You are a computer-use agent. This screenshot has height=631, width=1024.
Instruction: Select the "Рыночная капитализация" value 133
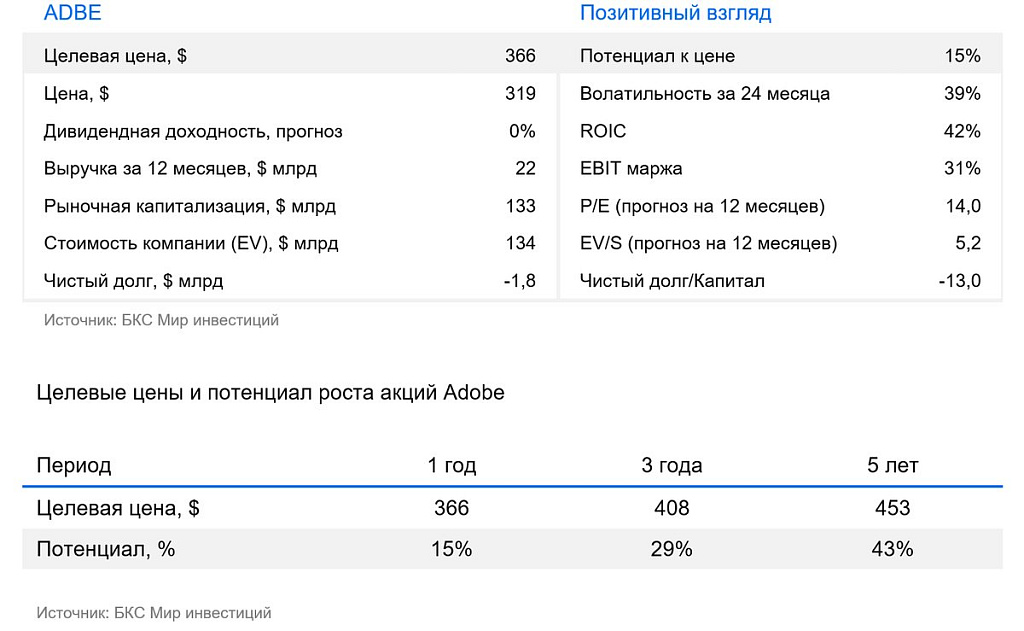[520, 207]
